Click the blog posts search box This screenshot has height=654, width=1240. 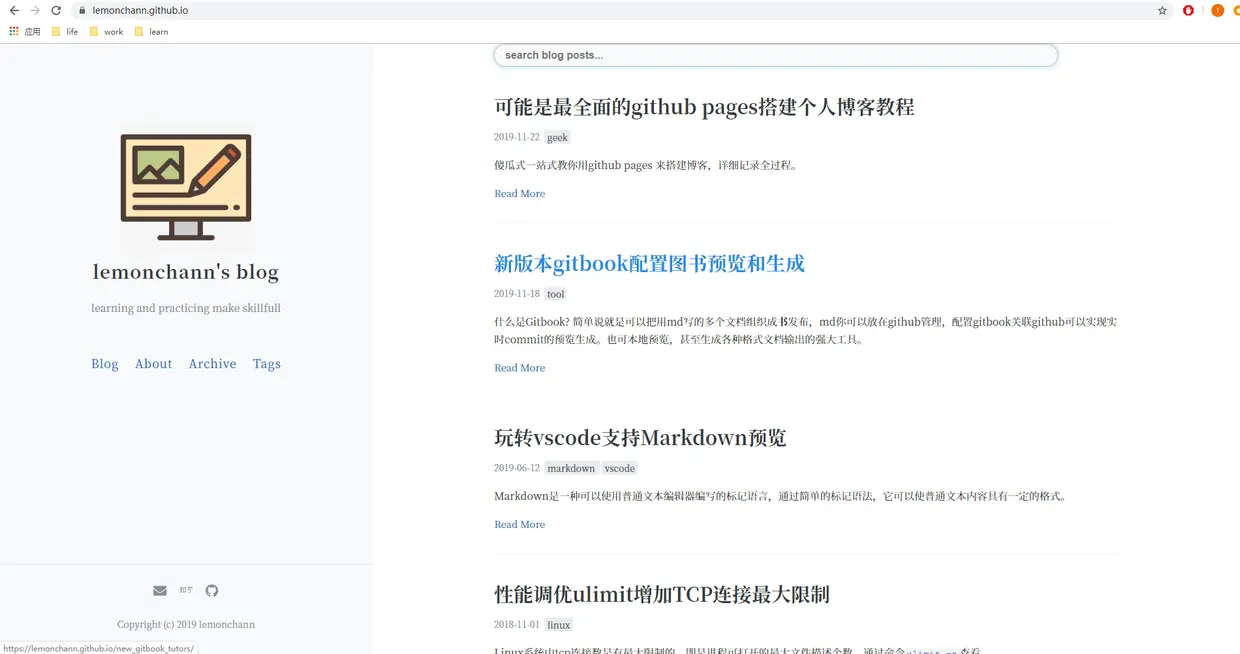775,55
